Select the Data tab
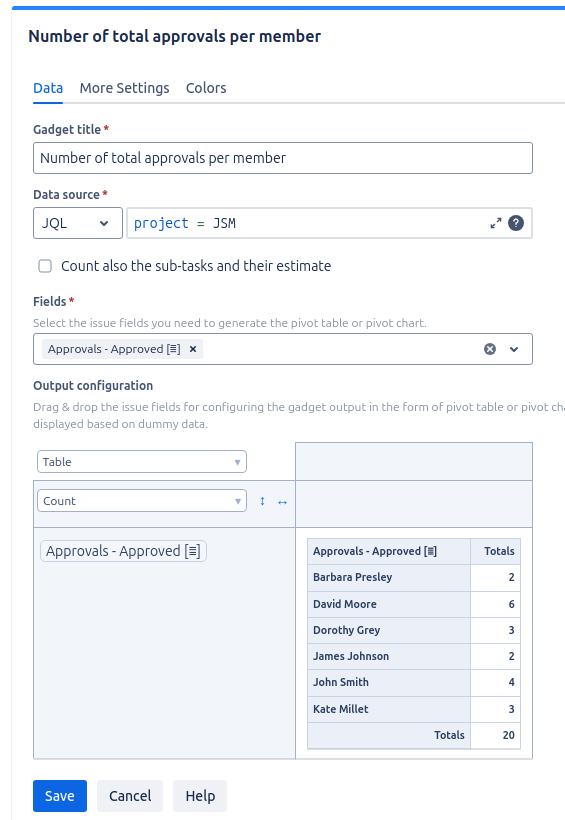The width and height of the screenshot is (565, 820). [48, 88]
